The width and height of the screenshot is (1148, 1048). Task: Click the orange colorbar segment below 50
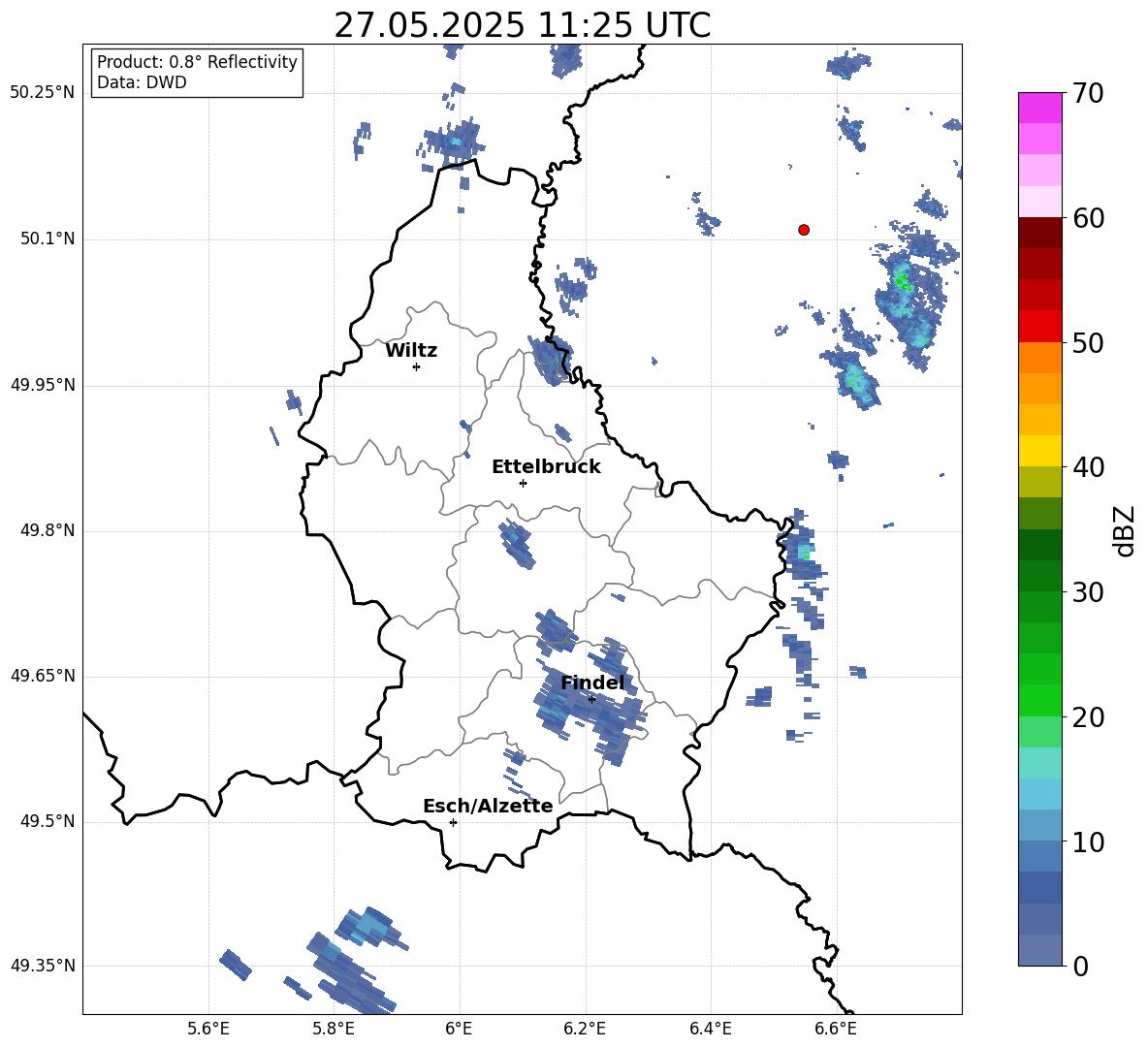coord(1039,357)
